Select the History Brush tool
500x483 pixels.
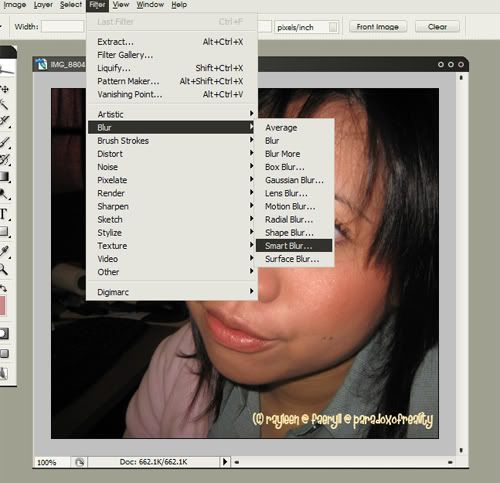pyautogui.click(x=4, y=160)
